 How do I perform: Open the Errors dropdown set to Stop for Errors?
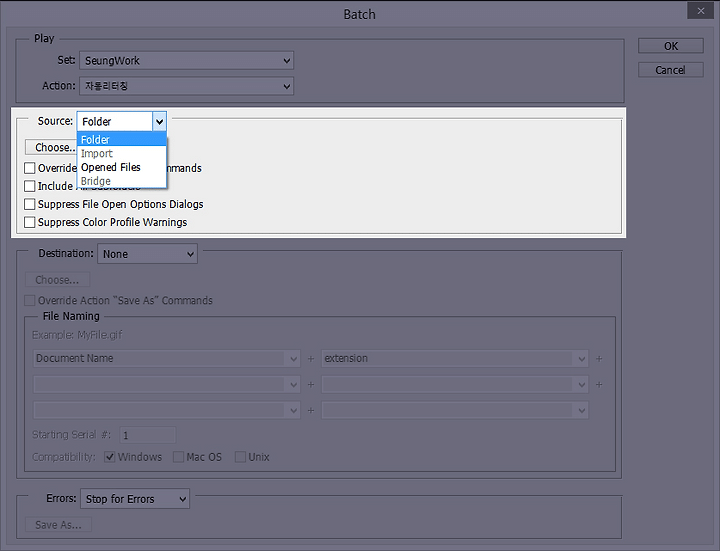coord(135,499)
